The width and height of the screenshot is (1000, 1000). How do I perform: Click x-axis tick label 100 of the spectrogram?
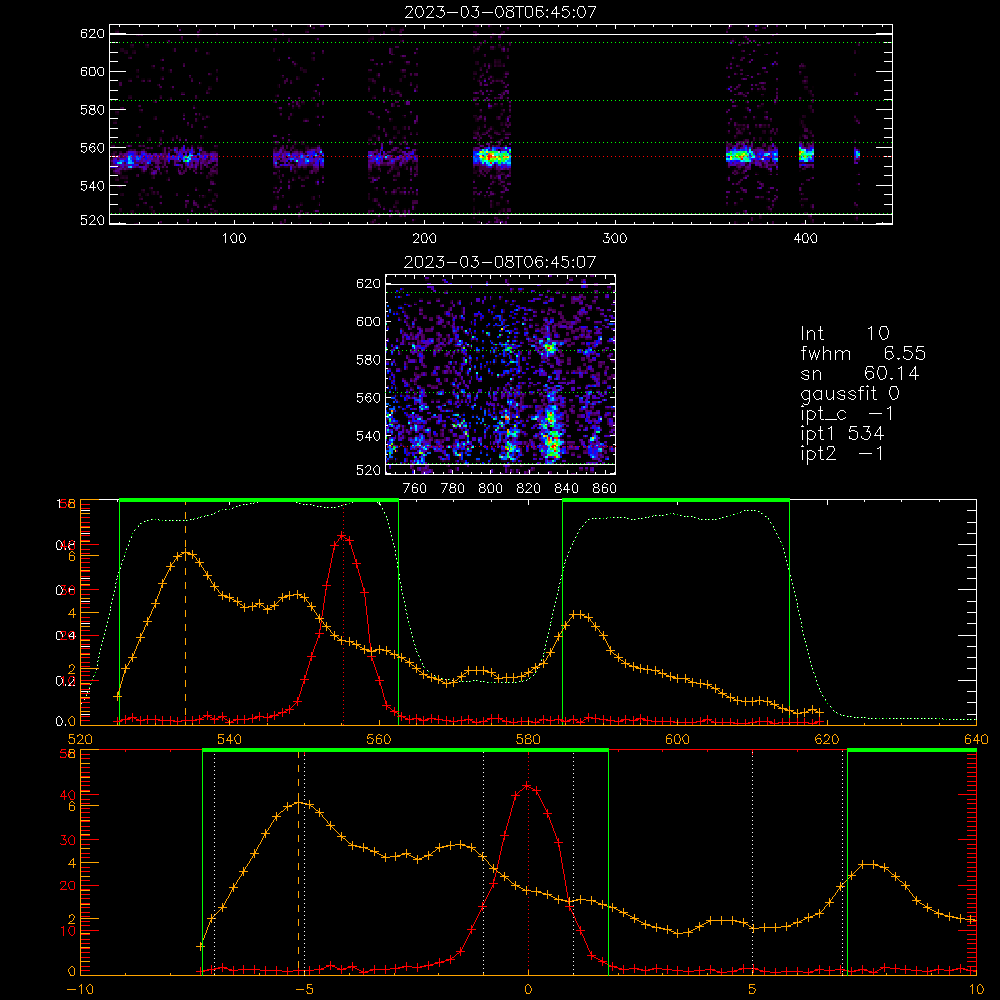(234, 239)
